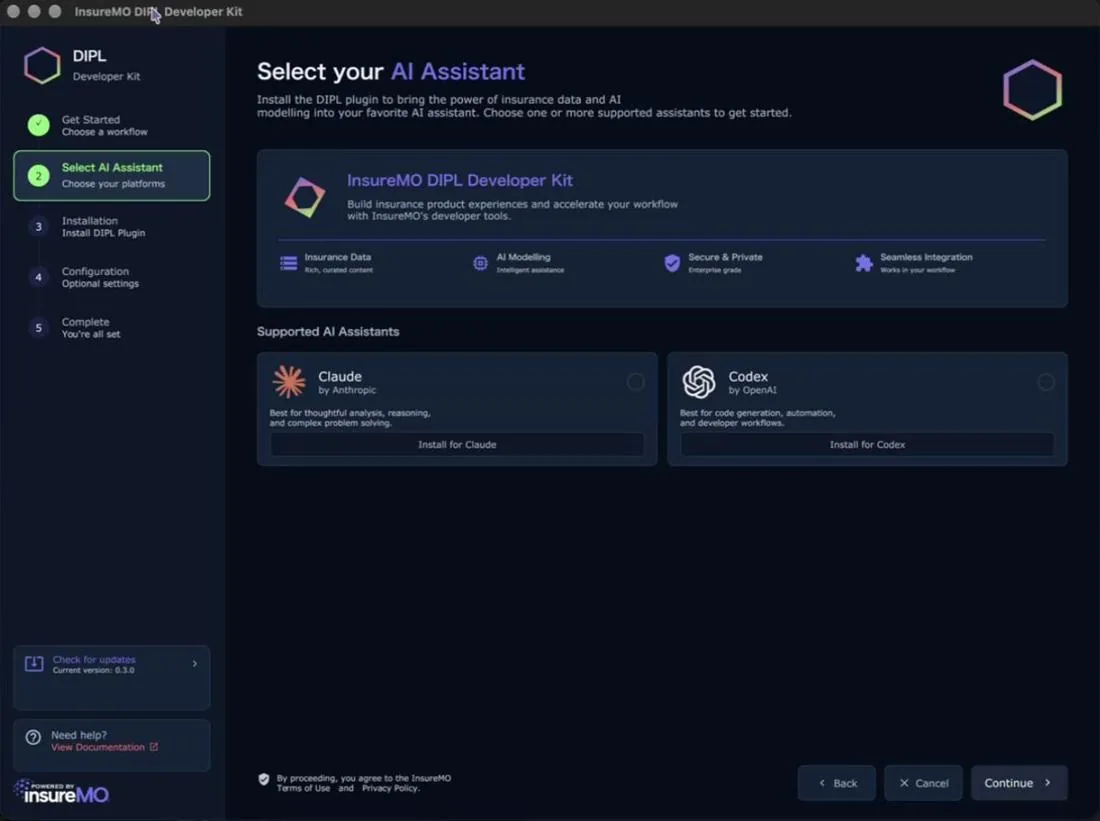The width and height of the screenshot is (1100, 821).
Task: Click the window minimize traffic light button
Action: [34, 12]
